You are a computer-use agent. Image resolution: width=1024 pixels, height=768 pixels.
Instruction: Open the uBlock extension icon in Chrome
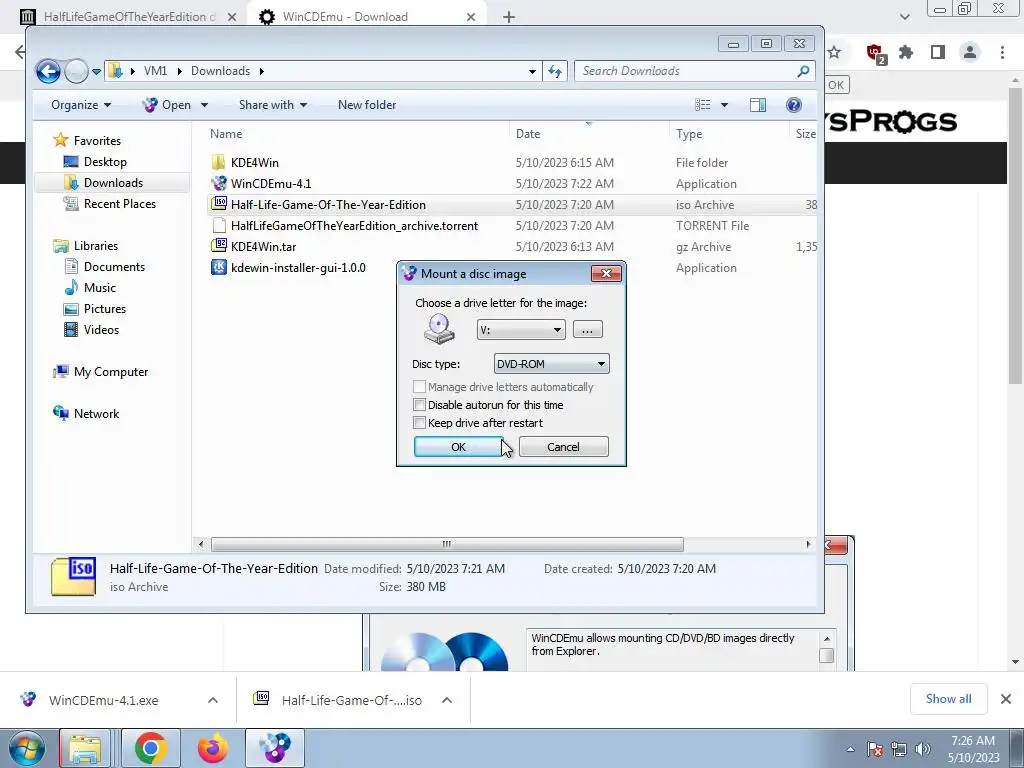pyautogui.click(x=875, y=53)
